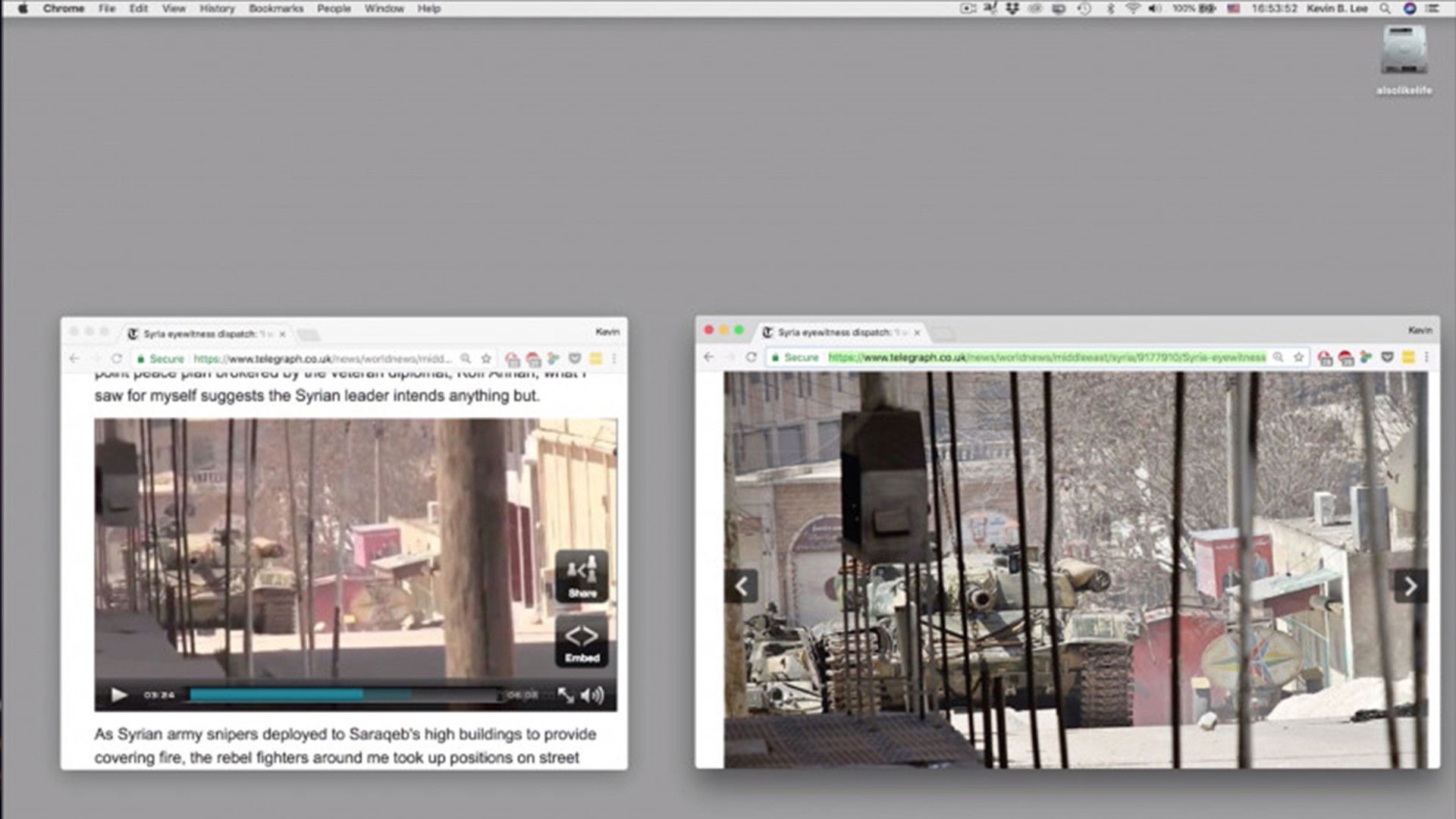Open the History menu in the menu bar
Viewport: 1456px width, 819px height.
tap(217, 8)
